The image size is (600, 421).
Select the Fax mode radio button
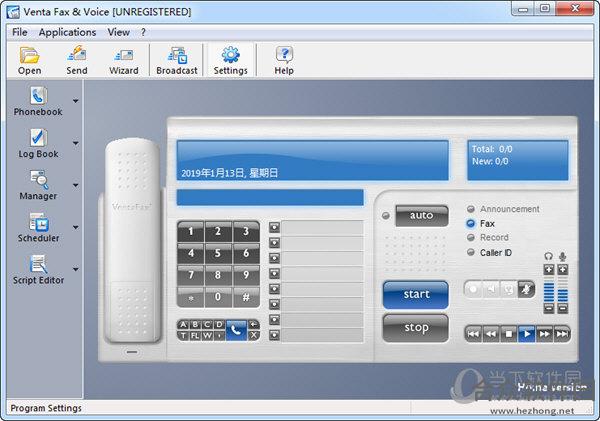coord(471,223)
